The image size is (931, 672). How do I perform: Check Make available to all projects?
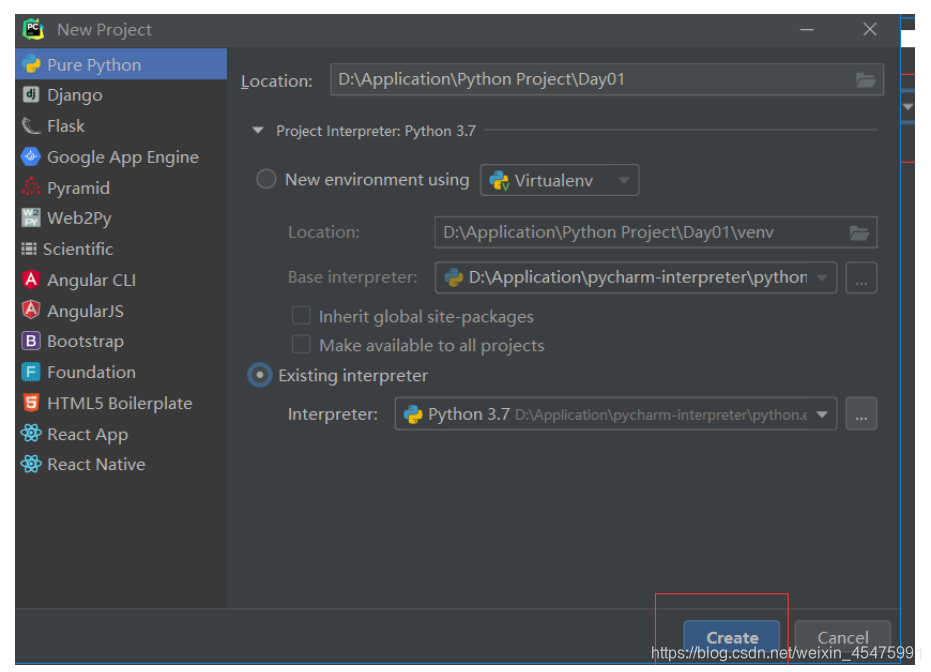click(301, 345)
